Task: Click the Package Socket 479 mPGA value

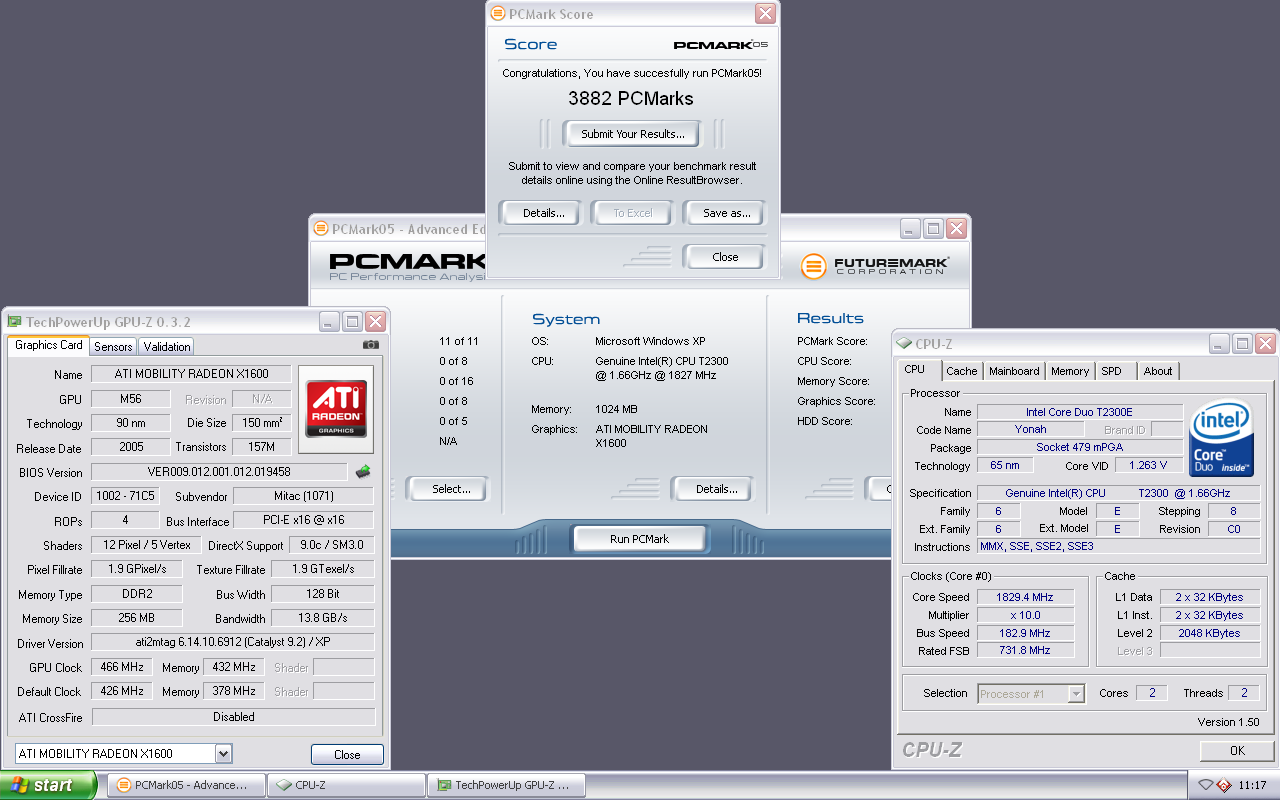Action: (x=1080, y=448)
